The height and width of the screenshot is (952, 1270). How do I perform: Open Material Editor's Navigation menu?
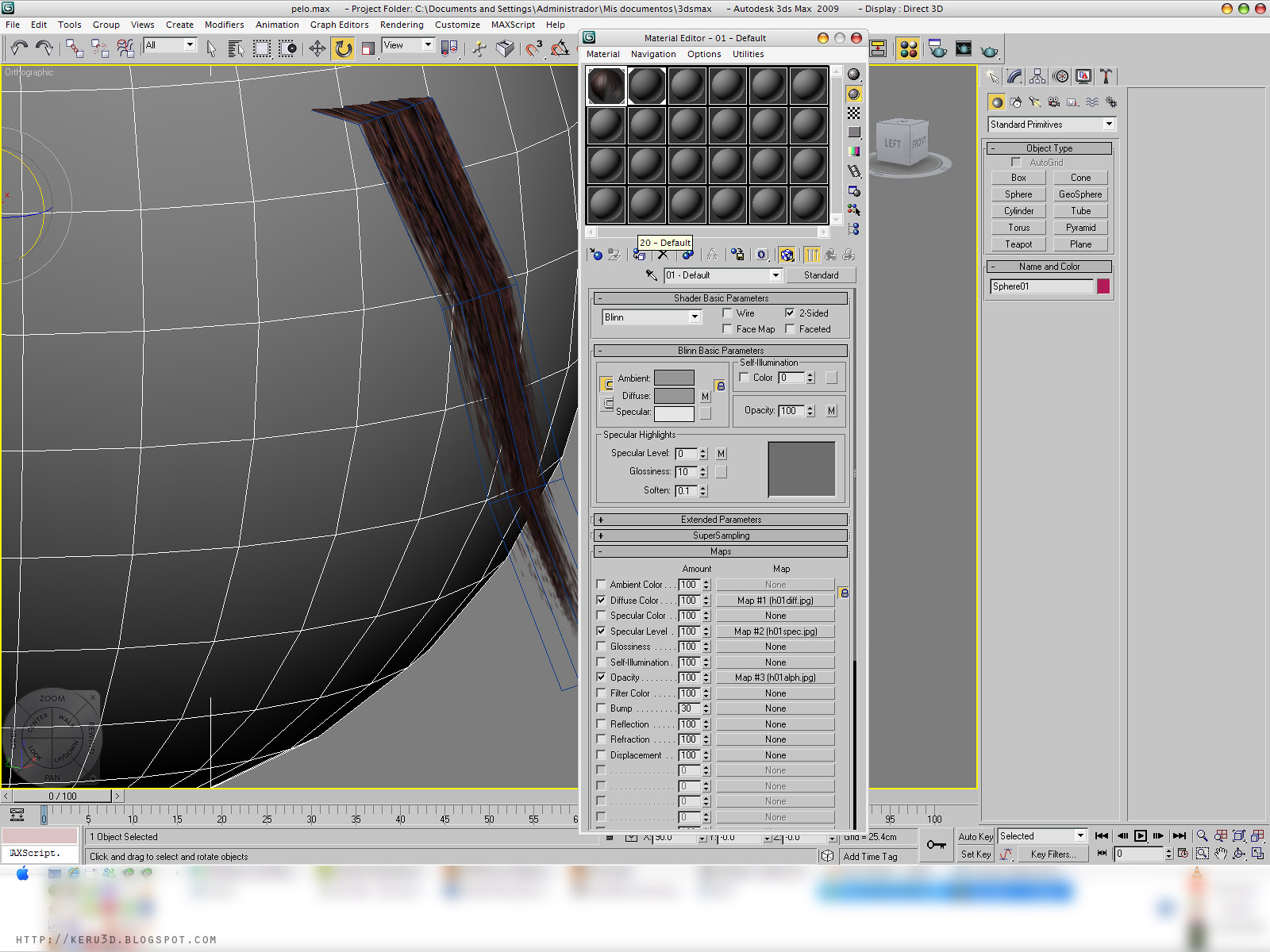click(x=653, y=54)
